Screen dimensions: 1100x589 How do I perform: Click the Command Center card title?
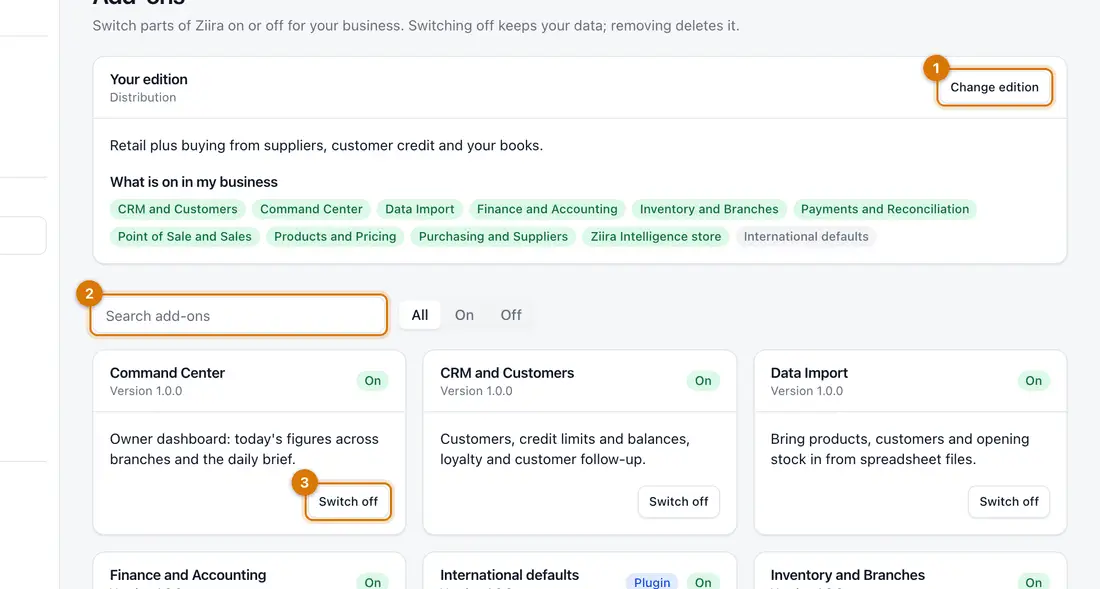pos(167,373)
